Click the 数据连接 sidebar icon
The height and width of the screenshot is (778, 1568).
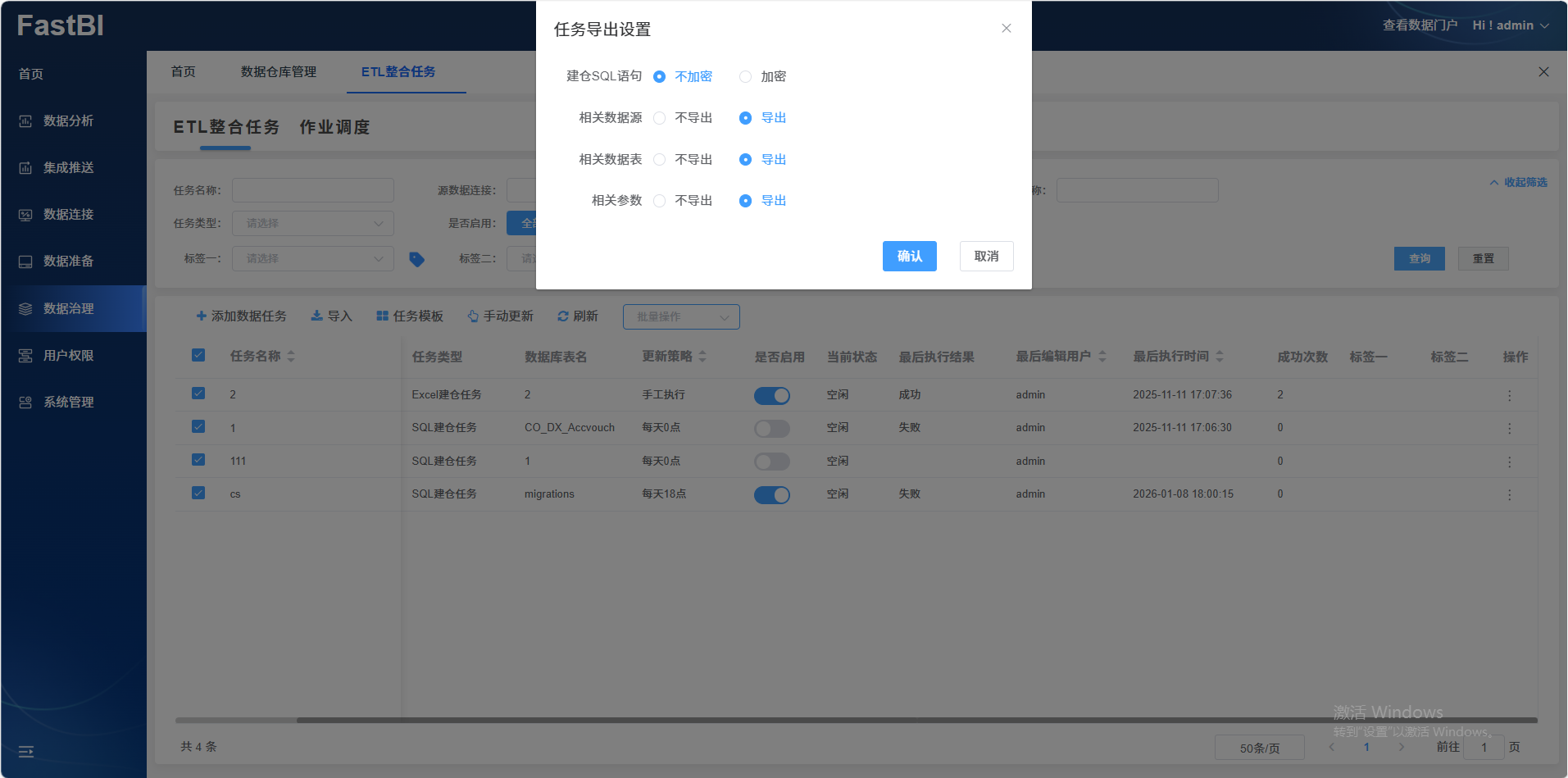pos(25,215)
